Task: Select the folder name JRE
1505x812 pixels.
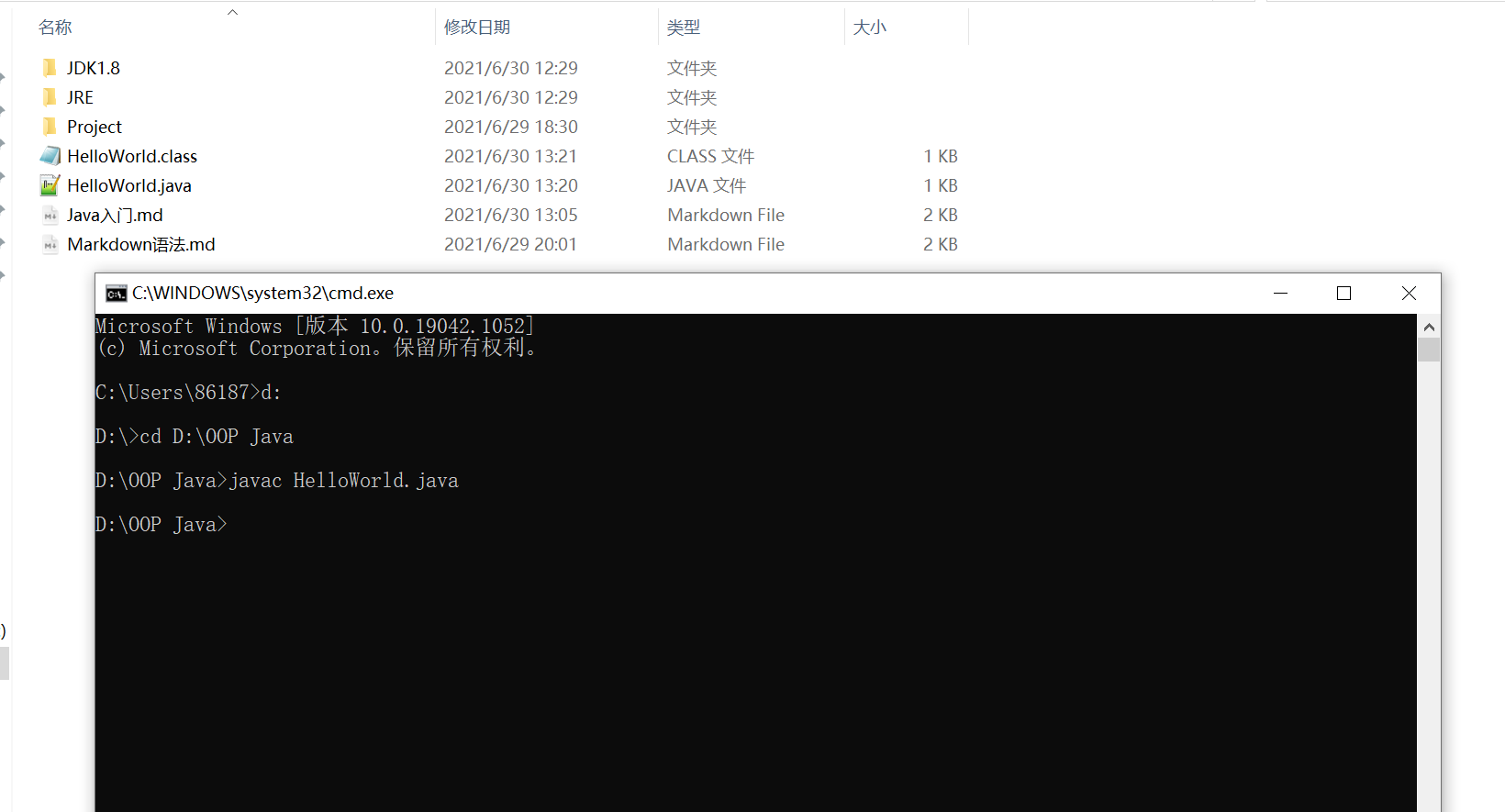Action: pos(80,97)
